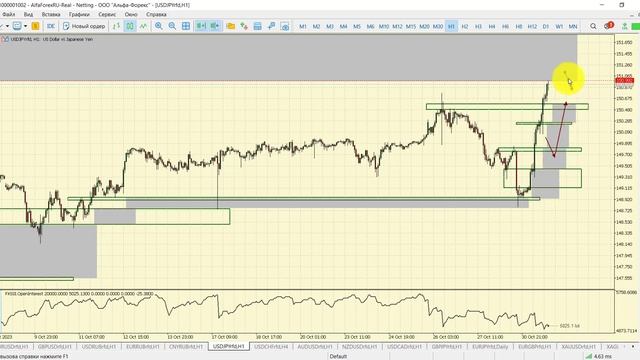The image size is (640, 360).
Task: Click the green upload arrow icon
Action: coord(624,26)
